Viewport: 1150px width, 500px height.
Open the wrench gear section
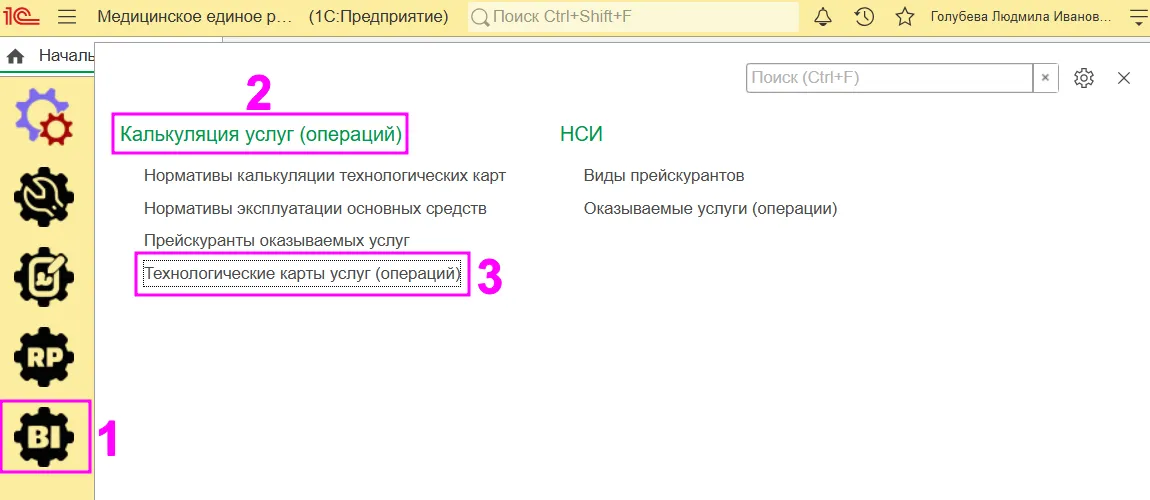click(45, 198)
